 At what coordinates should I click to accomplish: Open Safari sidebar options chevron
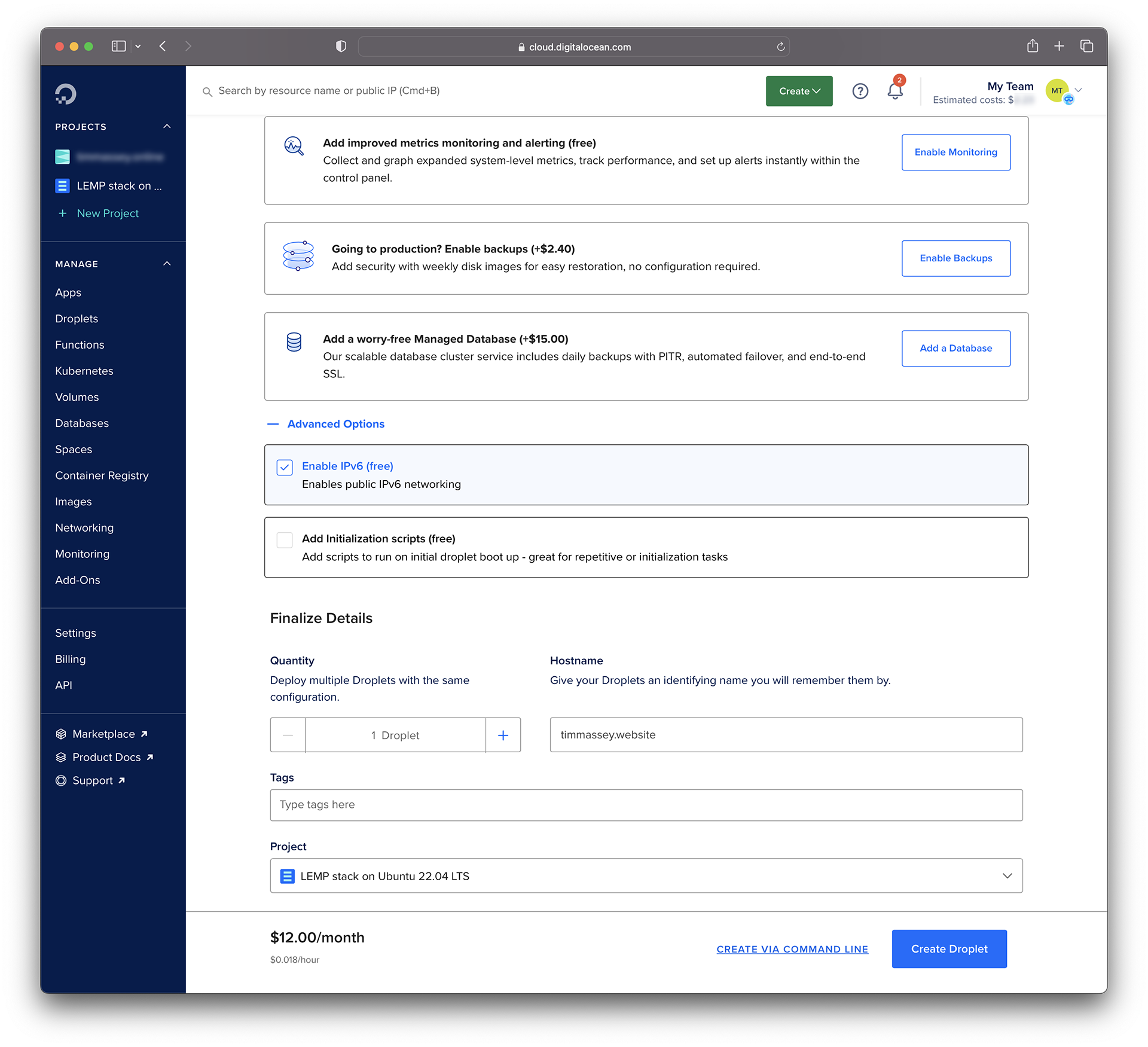coord(138,46)
